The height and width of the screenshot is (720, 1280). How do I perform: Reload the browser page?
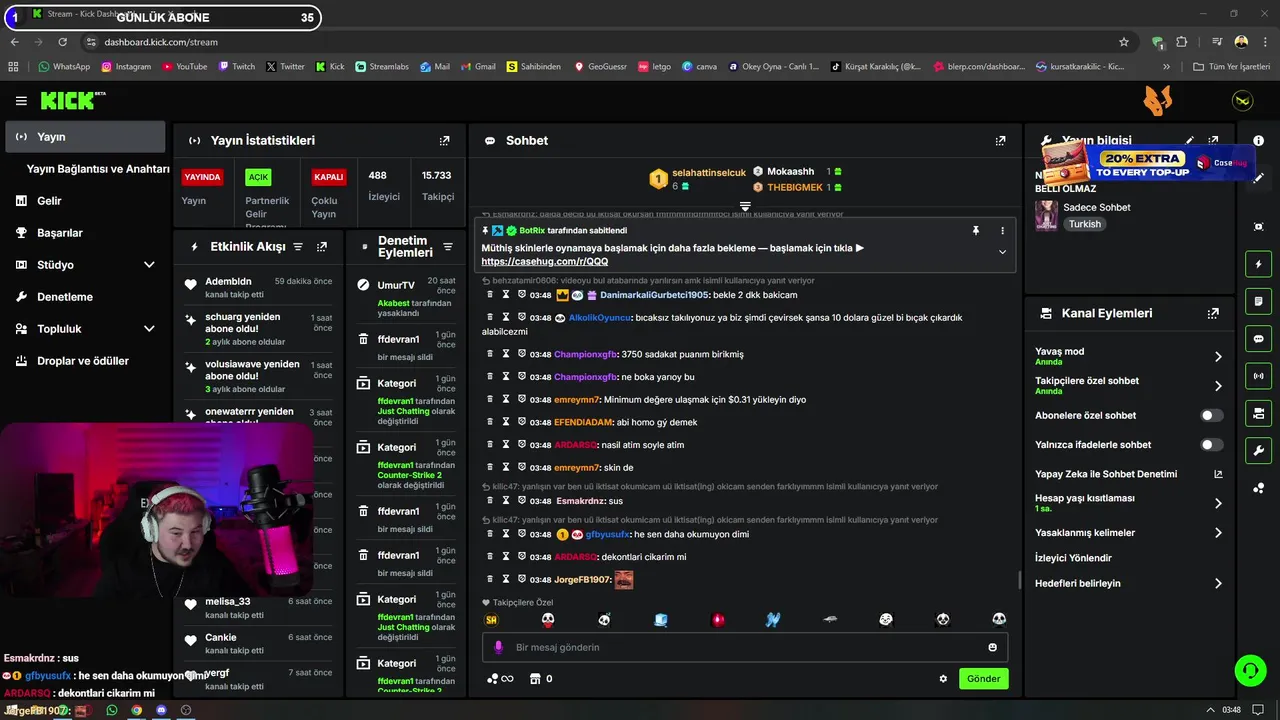click(63, 42)
